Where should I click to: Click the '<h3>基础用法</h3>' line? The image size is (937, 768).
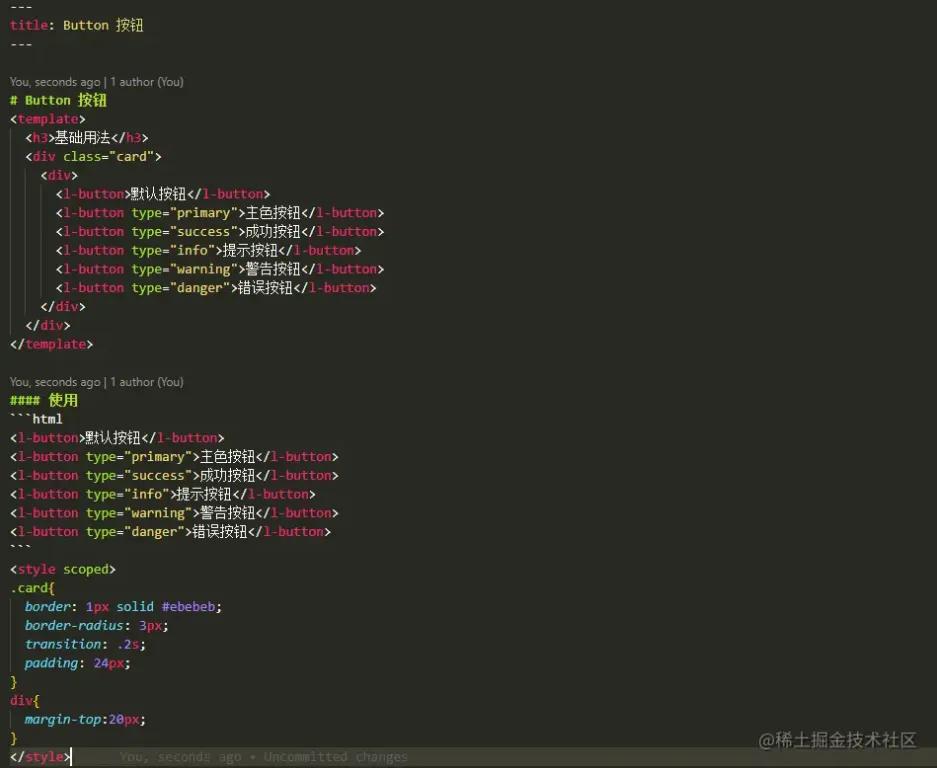click(x=87, y=138)
